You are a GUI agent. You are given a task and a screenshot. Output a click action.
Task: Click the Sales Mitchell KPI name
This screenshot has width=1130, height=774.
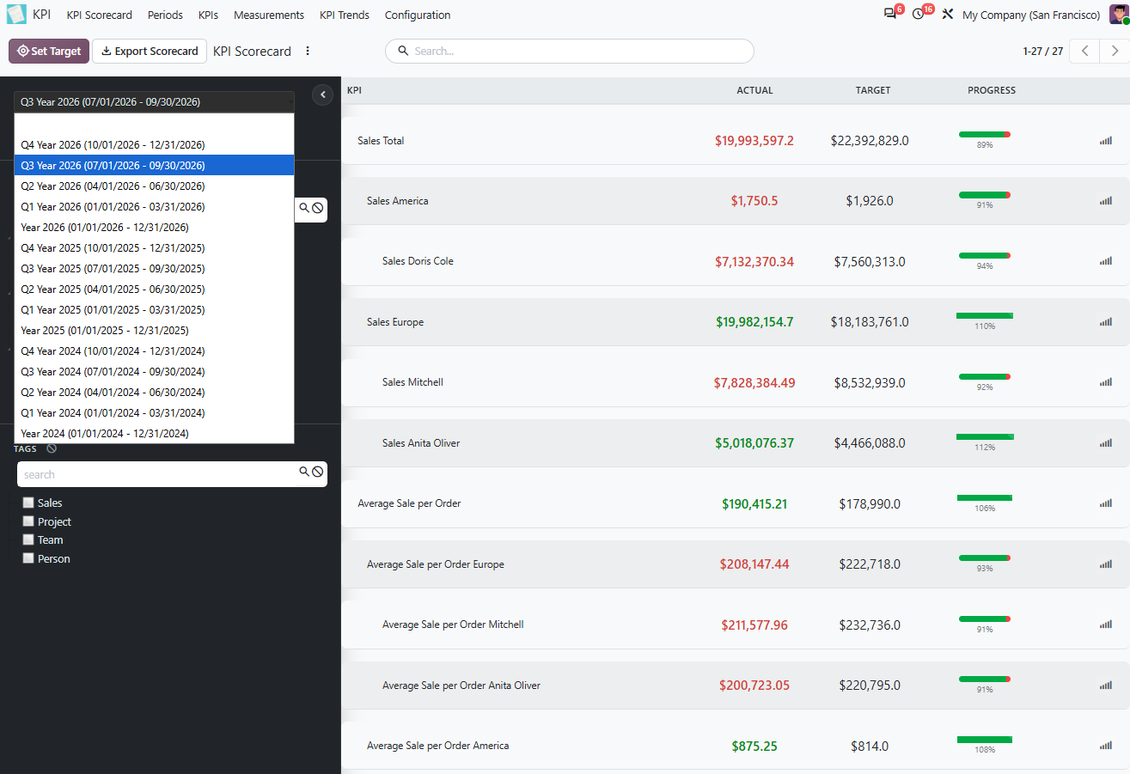(x=413, y=382)
